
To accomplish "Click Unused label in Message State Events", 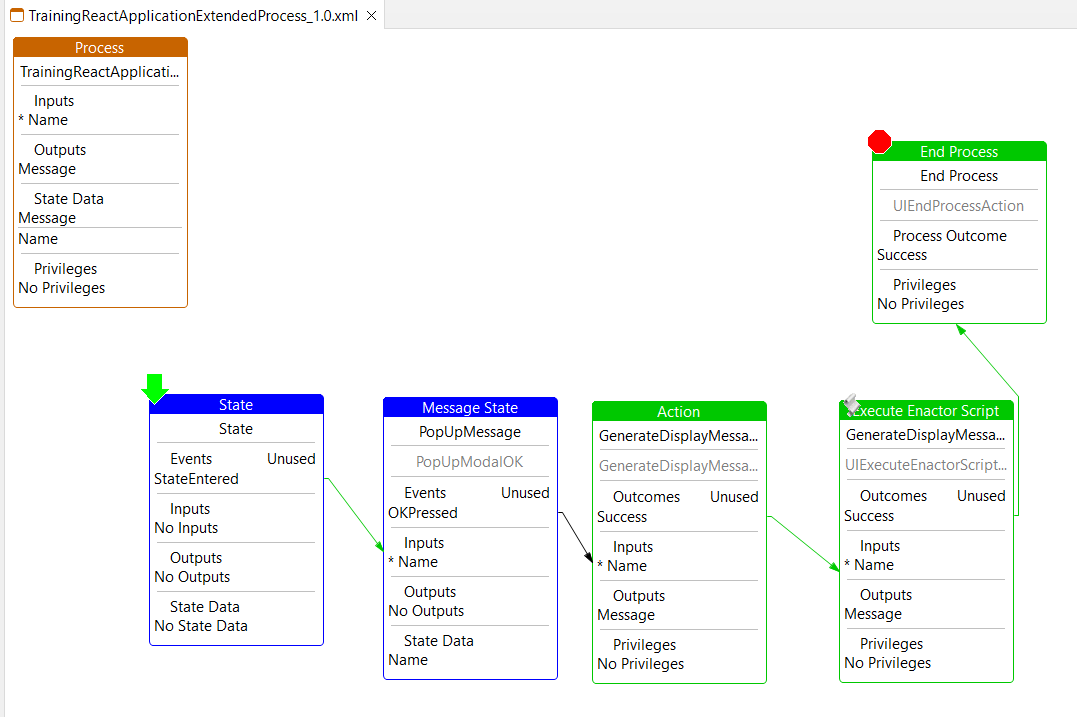I will (525, 493).
